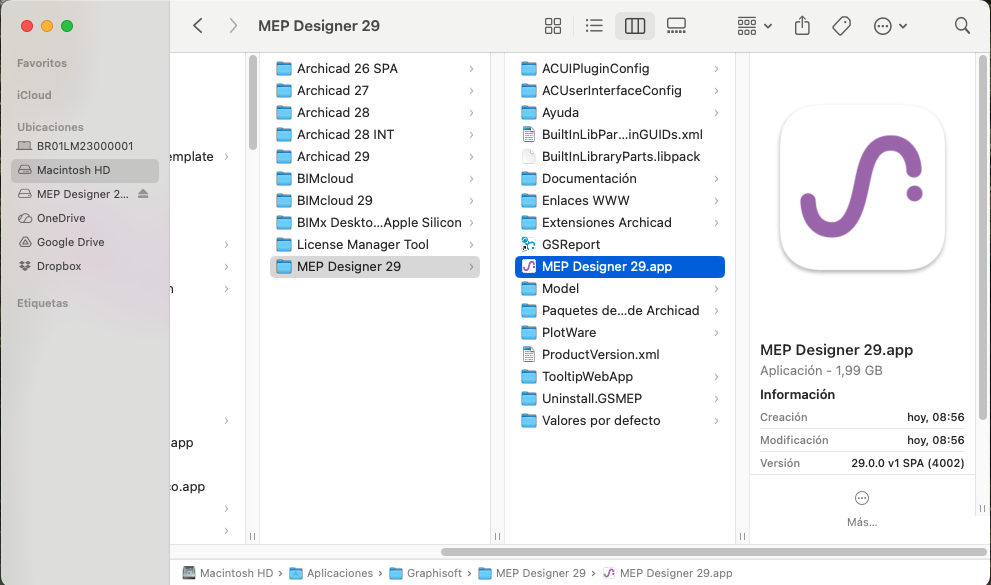The height and width of the screenshot is (585, 991).
Task: Click the Etiquetas sidebar heading
Action: 42,303
